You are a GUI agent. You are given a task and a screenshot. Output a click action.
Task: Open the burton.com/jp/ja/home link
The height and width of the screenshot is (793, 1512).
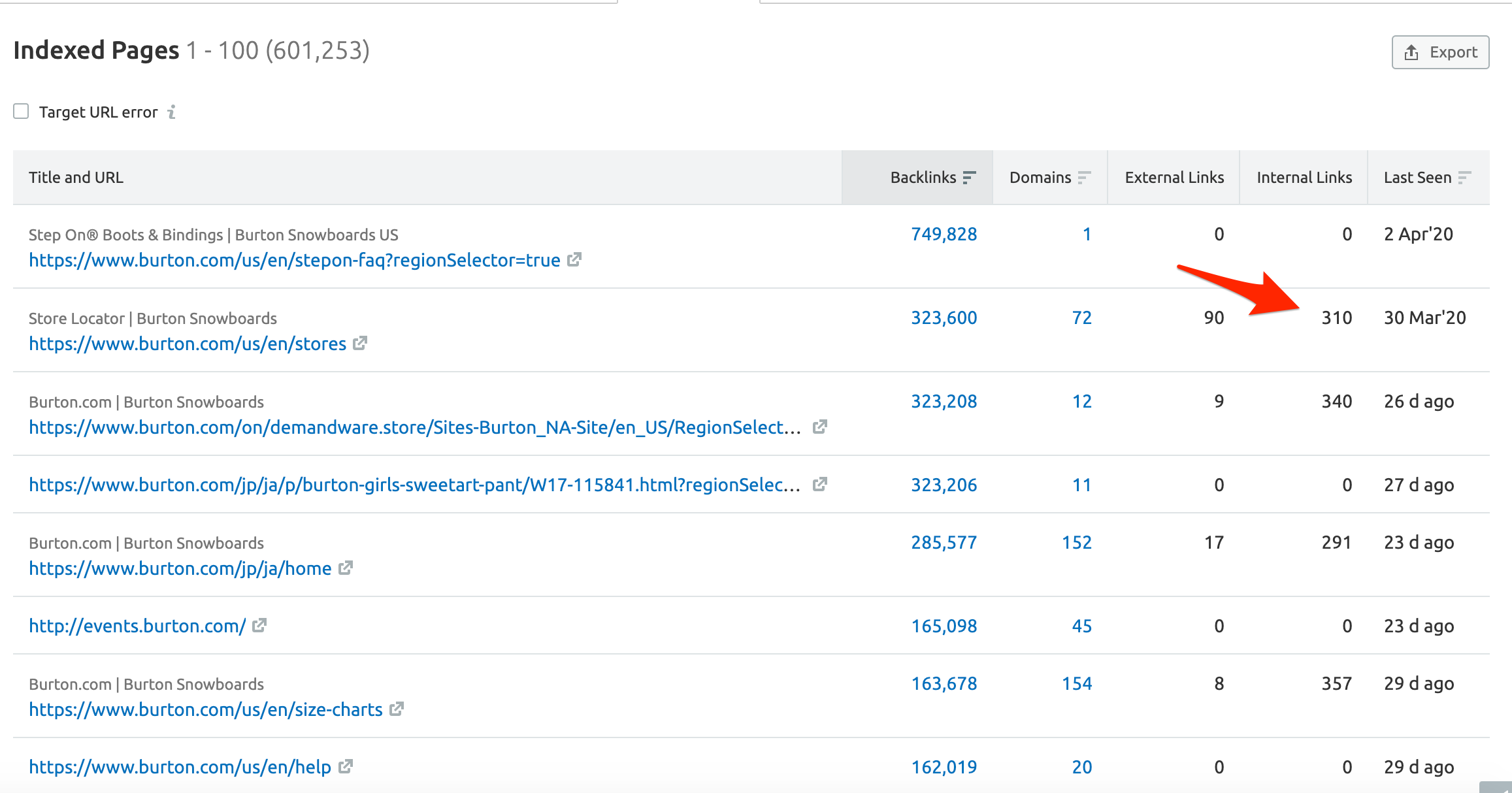click(180, 569)
